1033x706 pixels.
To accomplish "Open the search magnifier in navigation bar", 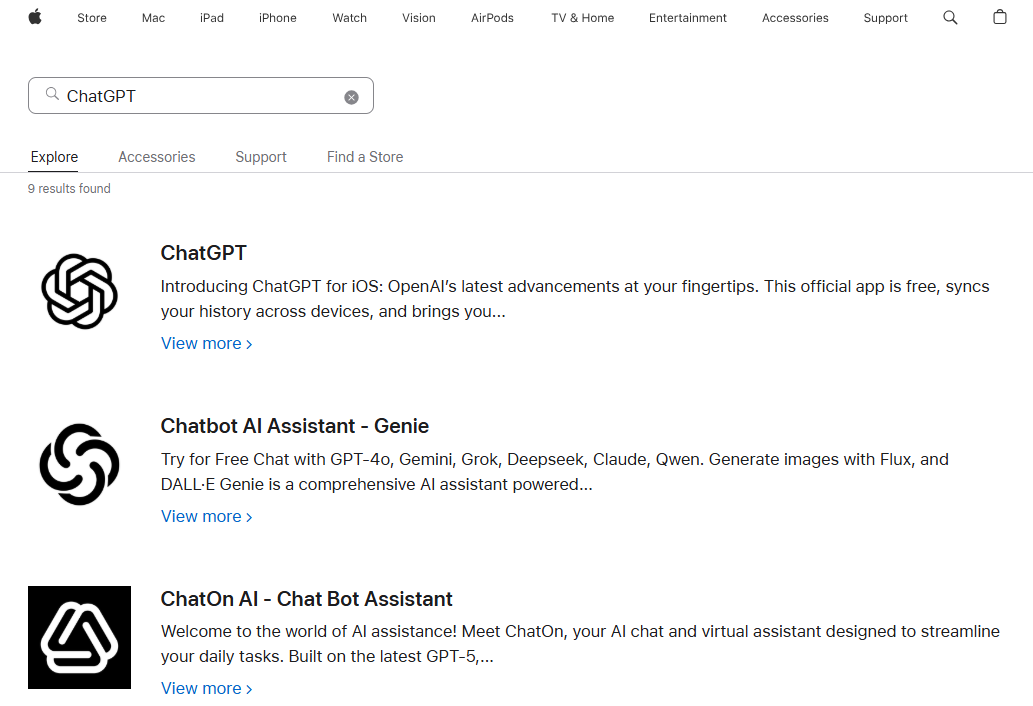I will point(950,18).
